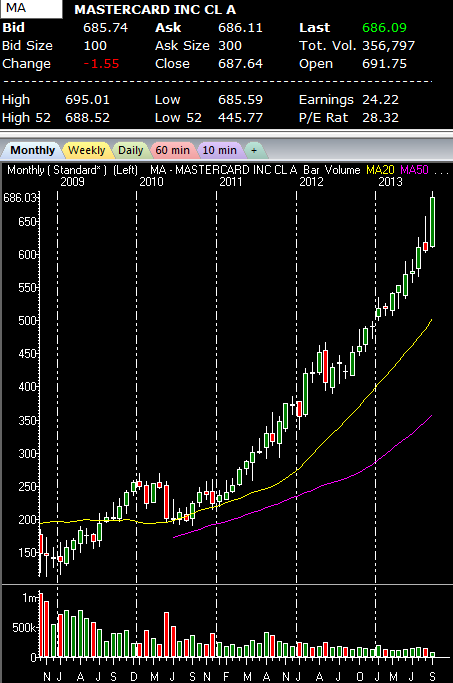Click the MA ticker symbol input field
The image size is (453, 683).
pyautogui.click(x=31, y=9)
